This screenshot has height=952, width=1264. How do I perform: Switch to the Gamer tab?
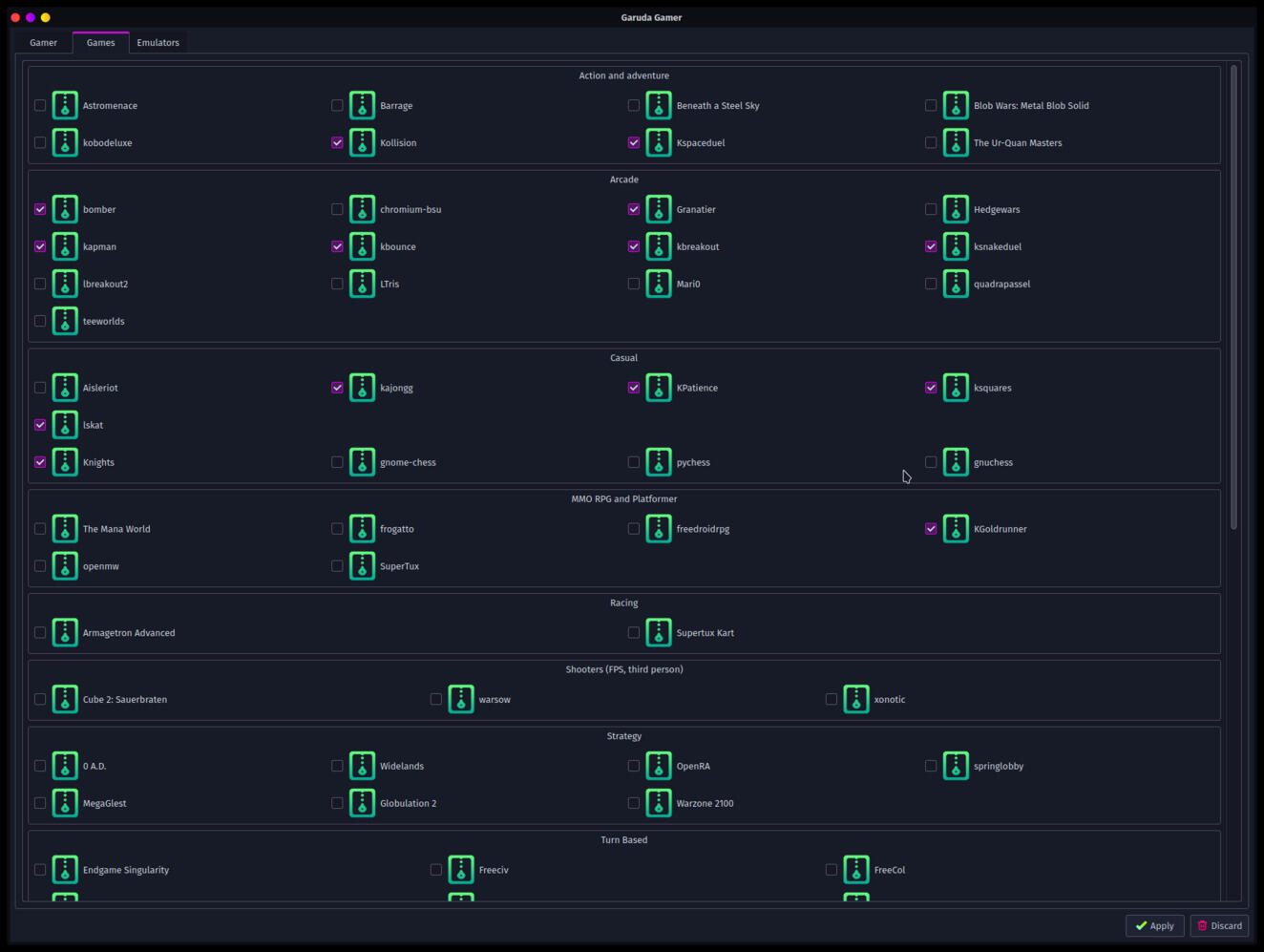click(43, 42)
